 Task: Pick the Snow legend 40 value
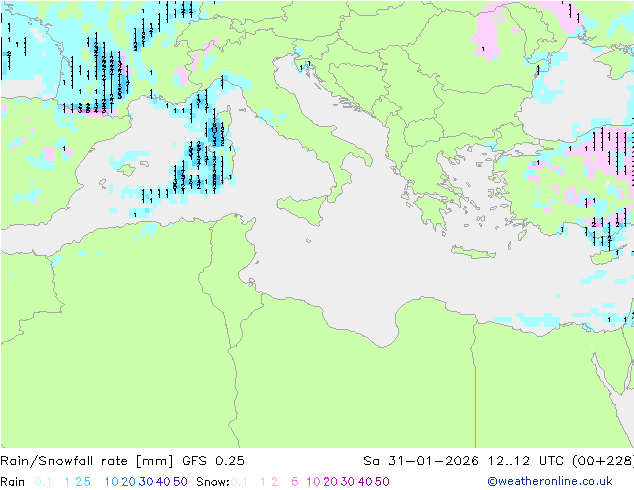[x=365, y=482]
